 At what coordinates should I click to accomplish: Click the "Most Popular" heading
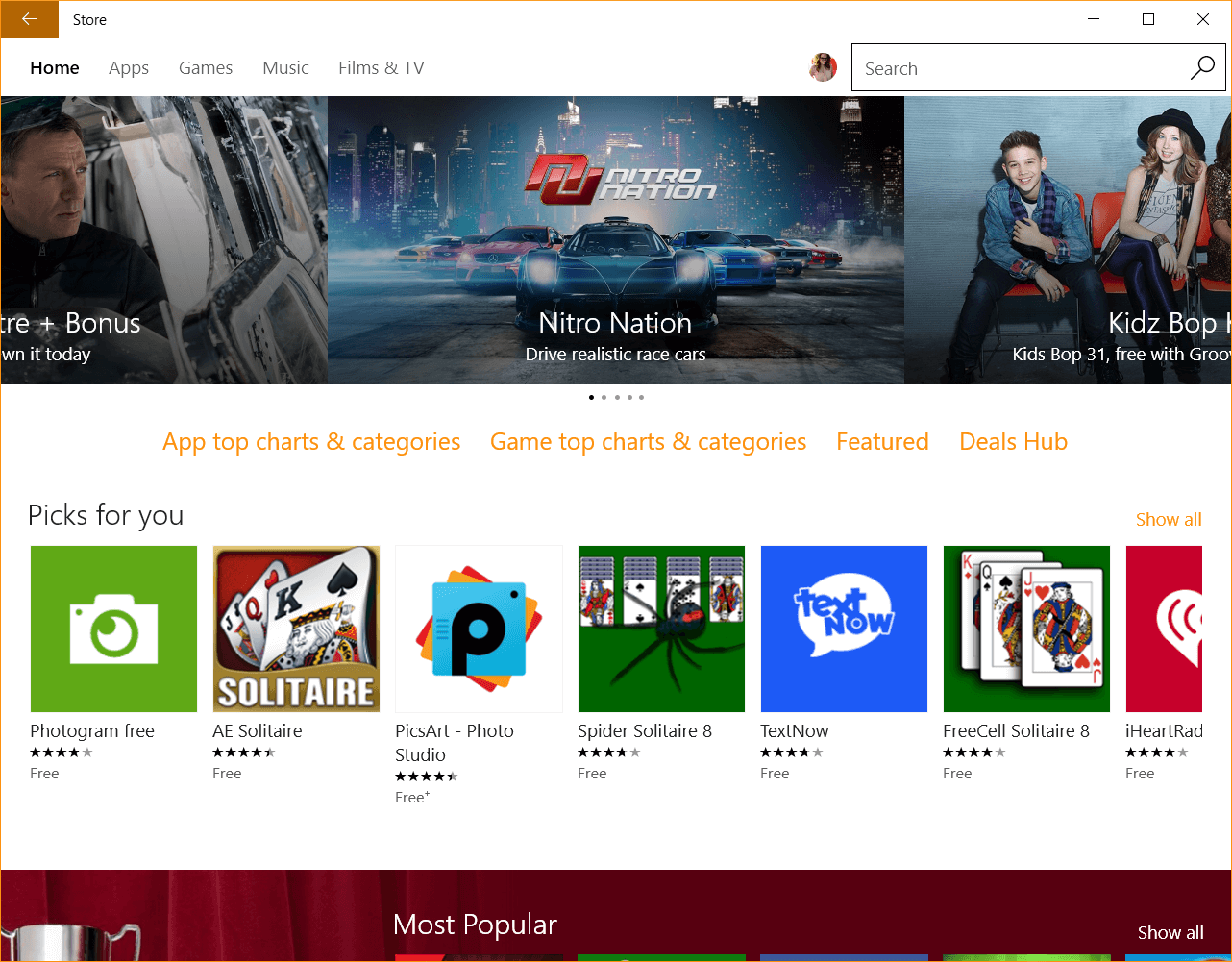click(475, 925)
